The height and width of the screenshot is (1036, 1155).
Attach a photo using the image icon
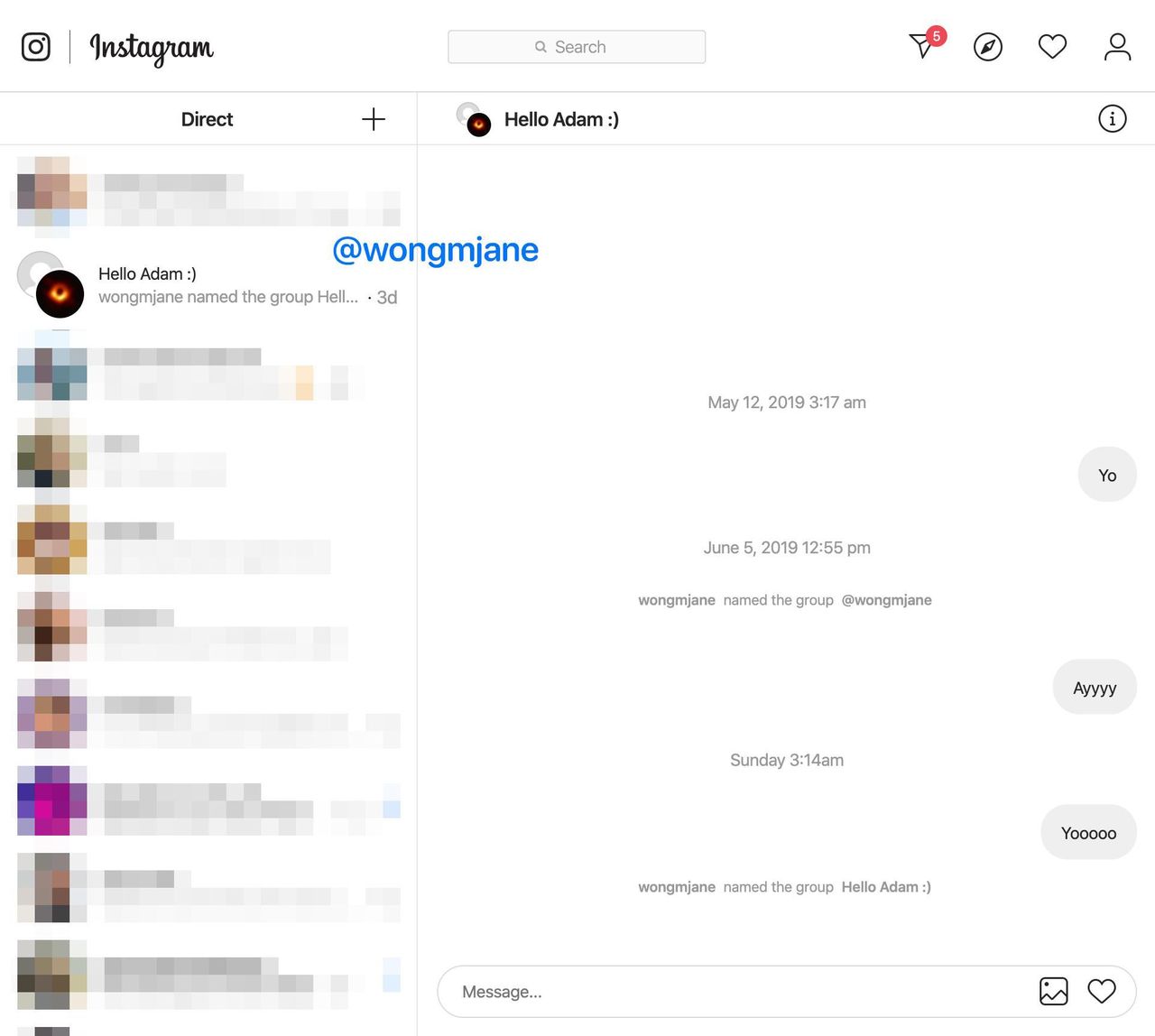click(x=1053, y=991)
